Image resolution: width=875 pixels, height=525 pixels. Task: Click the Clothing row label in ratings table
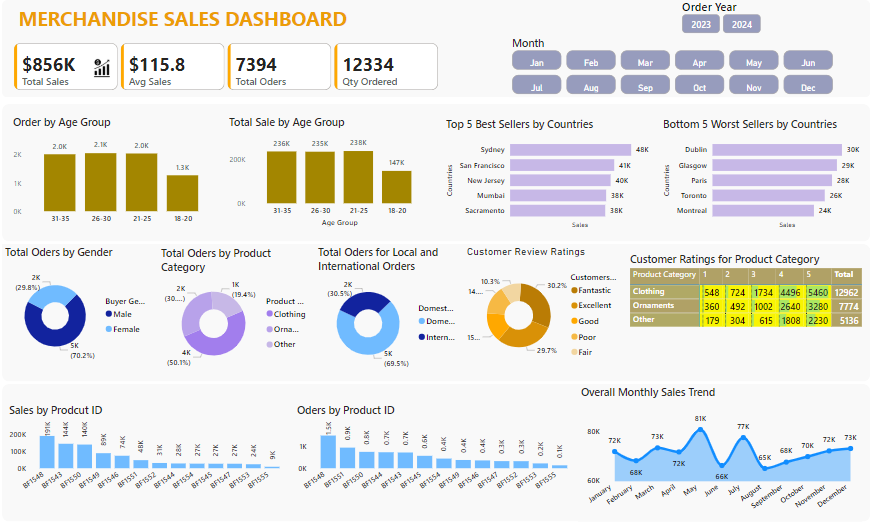[648, 291]
